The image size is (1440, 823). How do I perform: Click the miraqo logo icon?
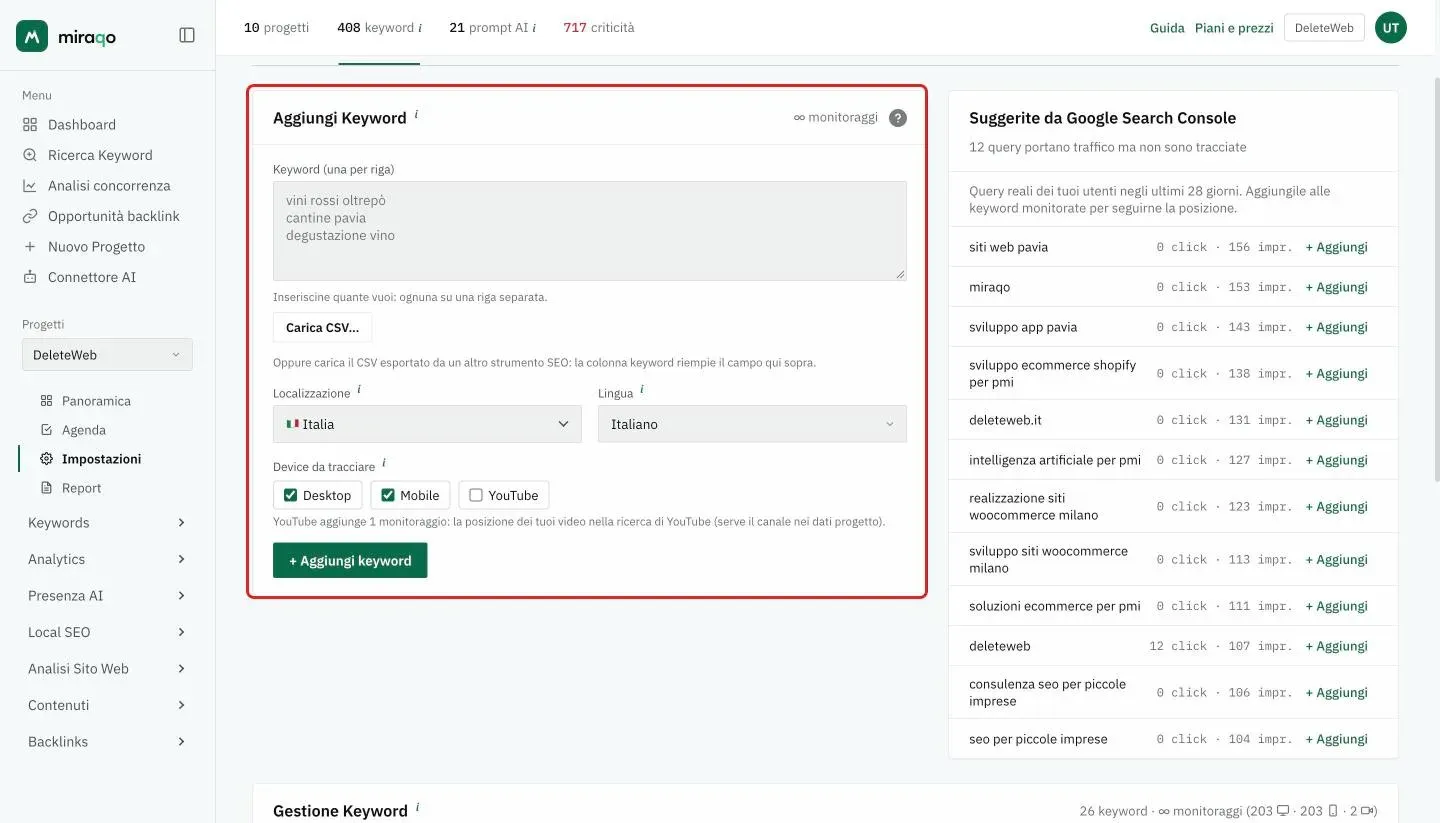pyautogui.click(x=32, y=36)
